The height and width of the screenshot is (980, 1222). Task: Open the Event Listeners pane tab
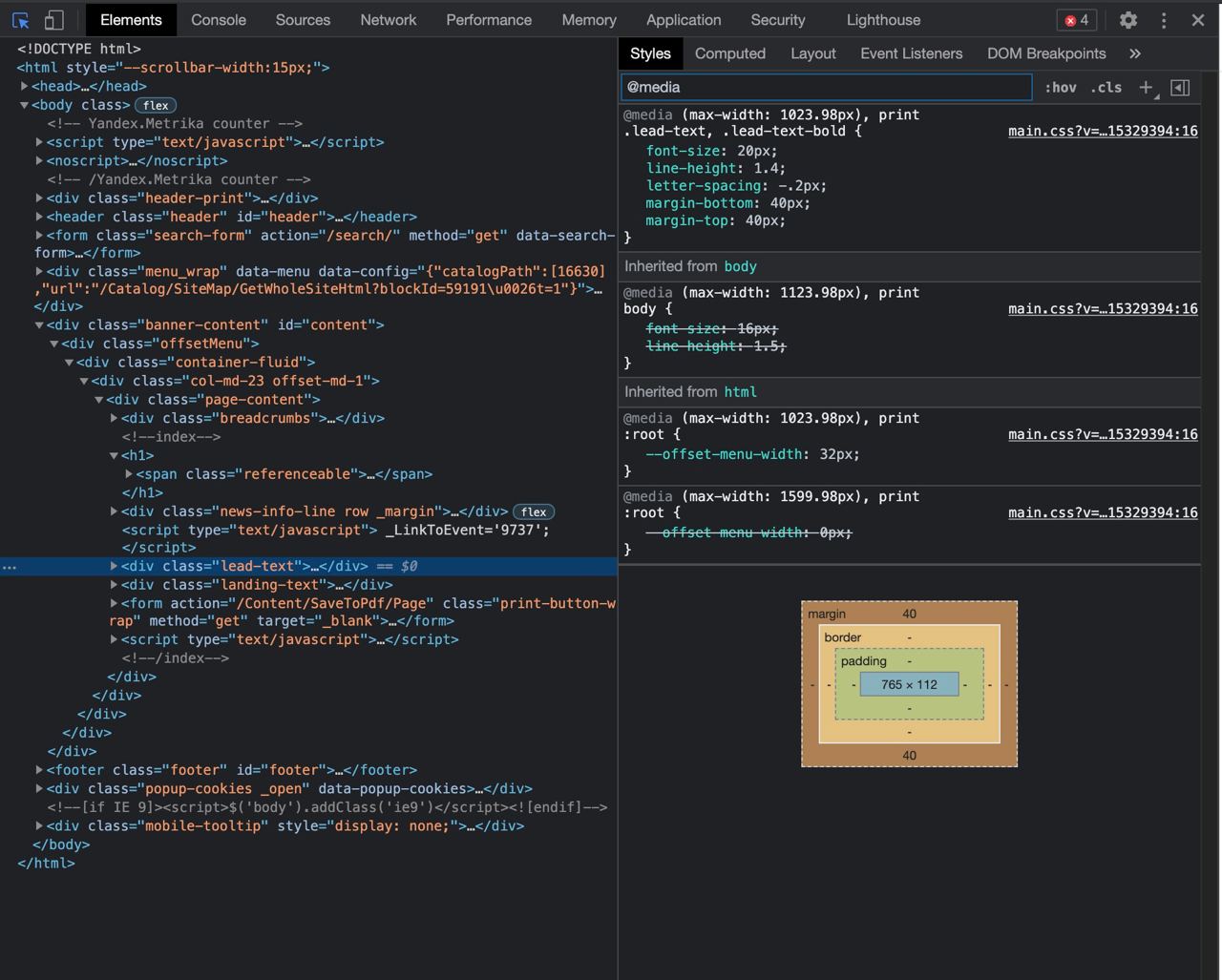click(912, 53)
